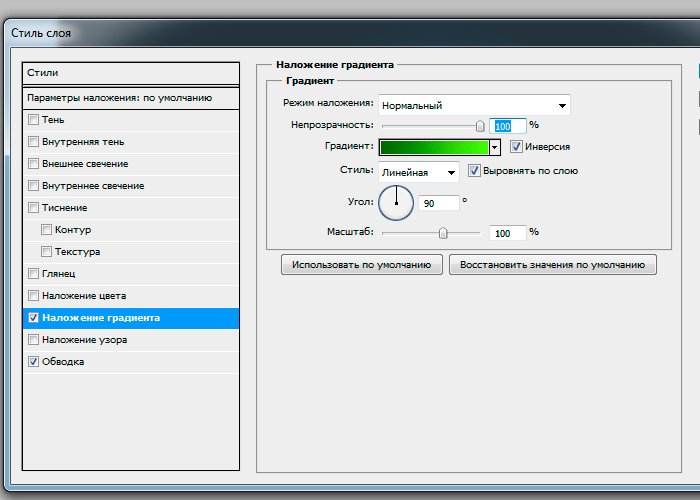This screenshot has height=500, width=700.
Task: Click the Масштаб slider handle
Action: pyautogui.click(x=443, y=232)
